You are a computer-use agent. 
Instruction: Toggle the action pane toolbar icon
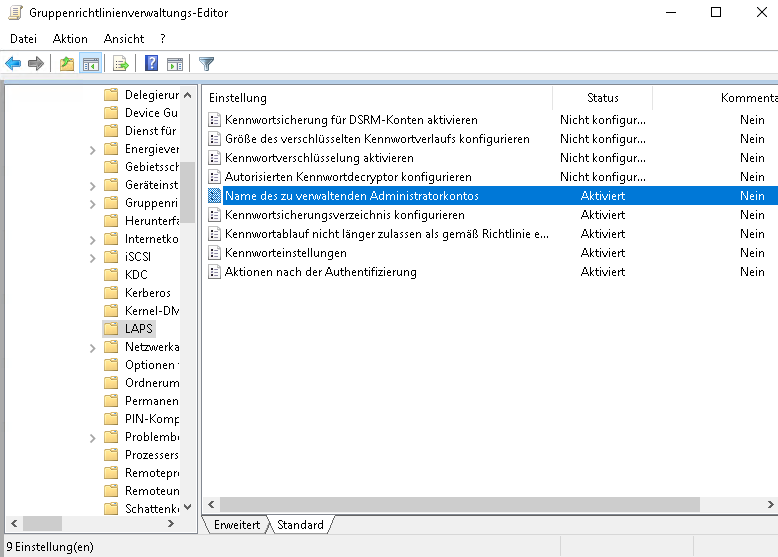click(175, 64)
